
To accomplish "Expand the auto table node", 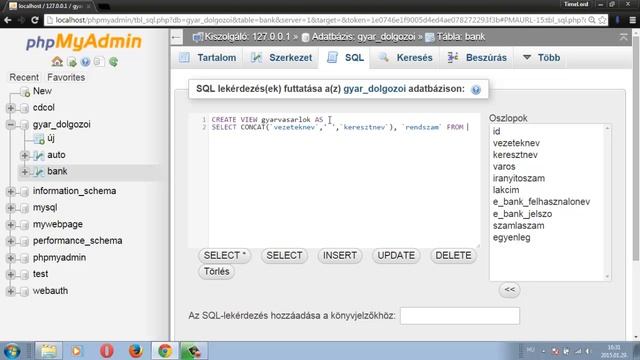I will click(x=24, y=155).
